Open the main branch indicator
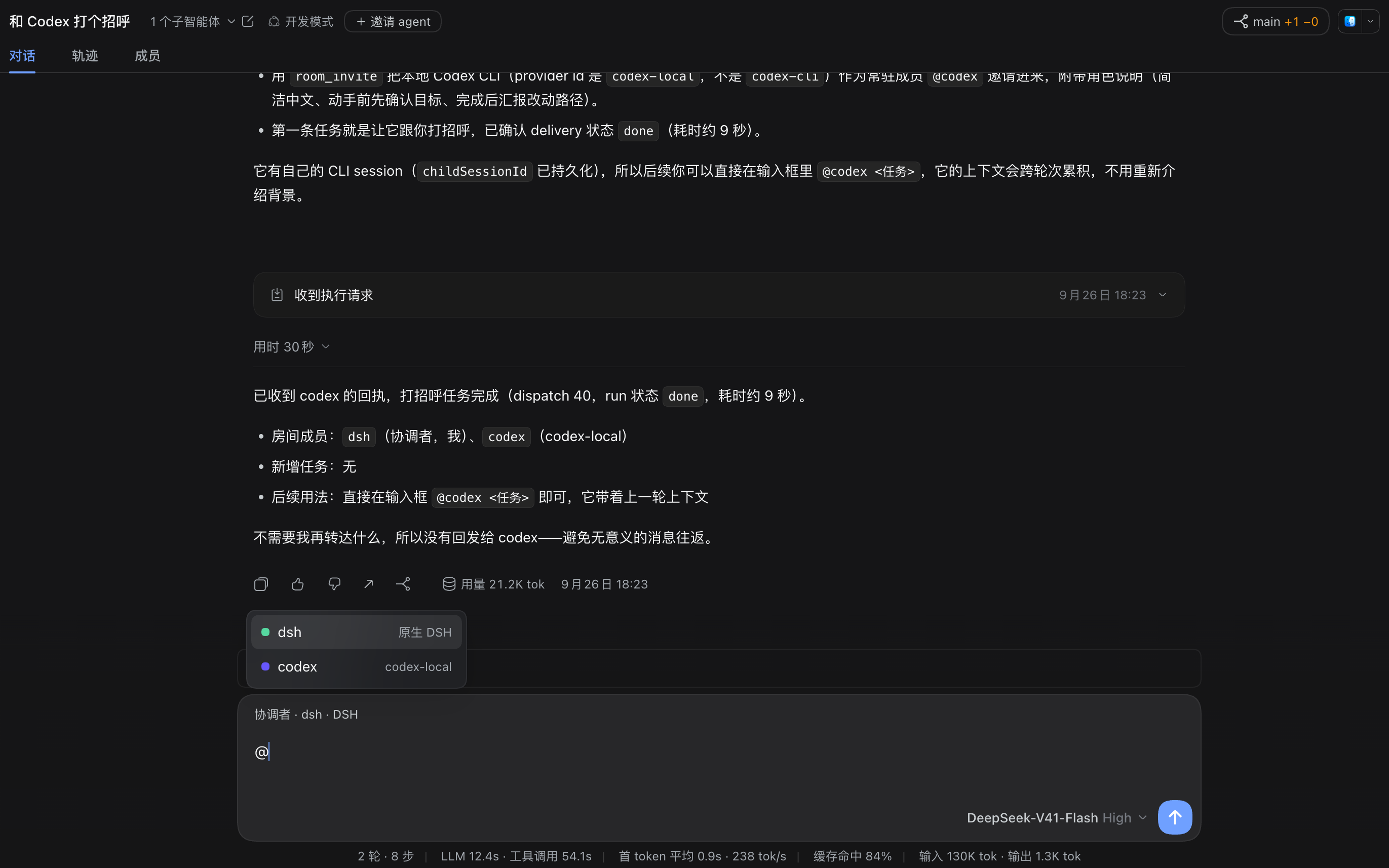The image size is (1389, 868). [x=1276, y=21]
